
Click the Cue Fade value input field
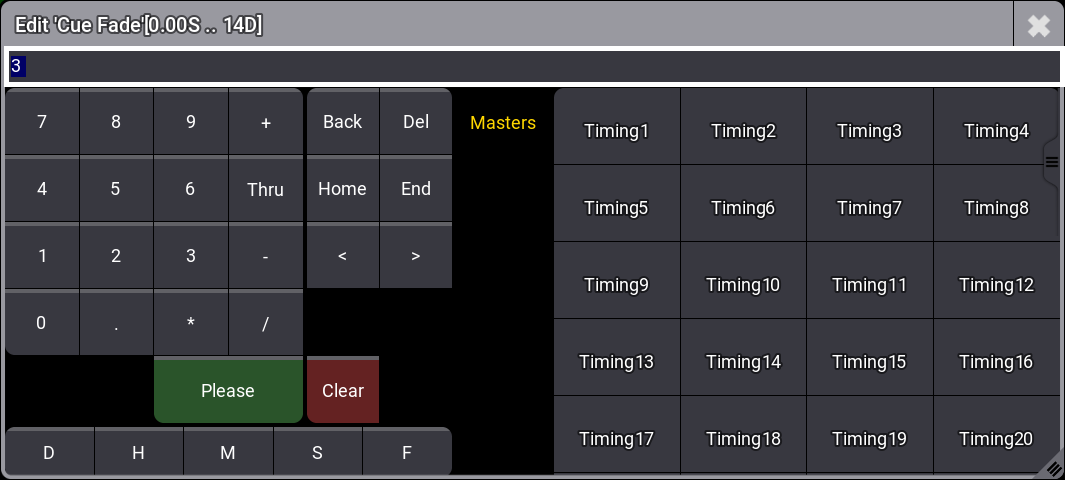532,66
